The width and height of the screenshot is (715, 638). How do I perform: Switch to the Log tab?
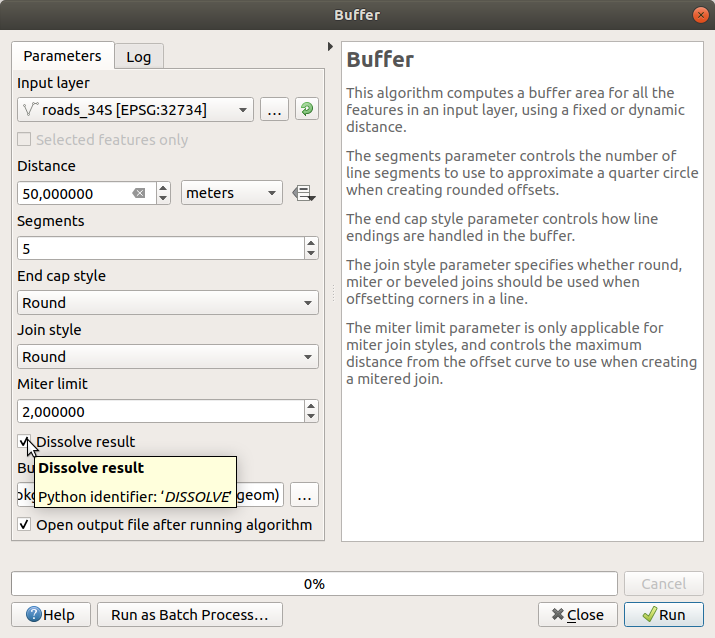pos(138,57)
